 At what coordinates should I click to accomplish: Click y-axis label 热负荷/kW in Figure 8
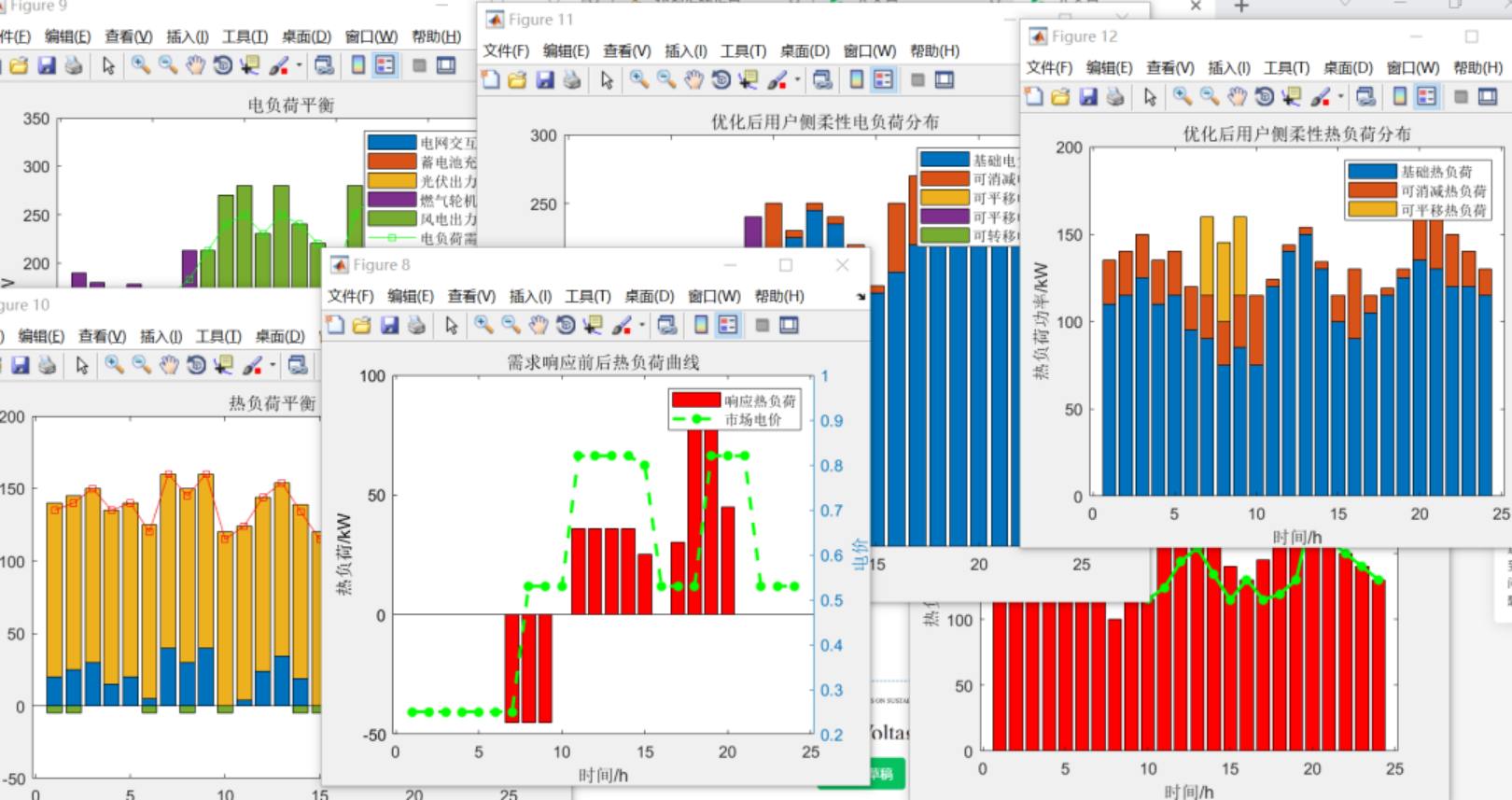pos(344,554)
